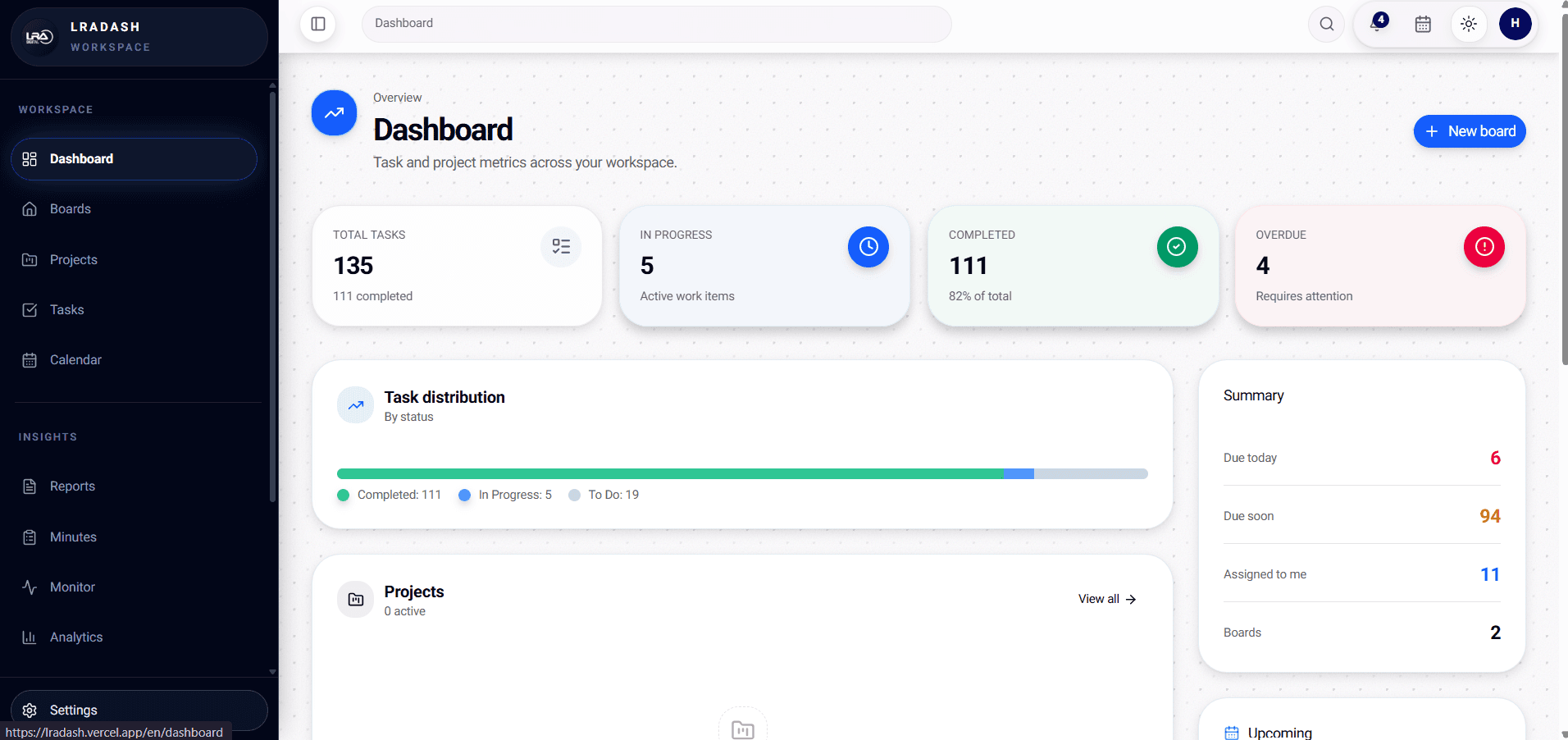Screen dimensions: 1568x740
Task: Click the Upcoming calendar icon
Action: point(1232,733)
